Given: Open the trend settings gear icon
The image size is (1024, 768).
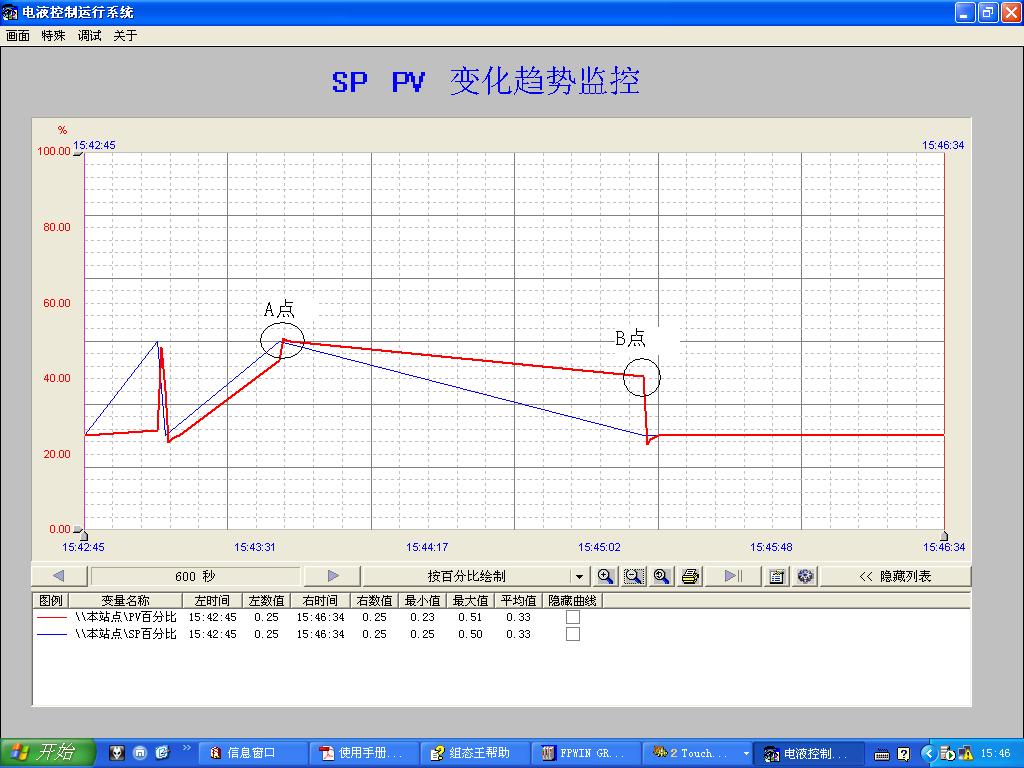Looking at the screenshot, I should [x=805, y=576].
